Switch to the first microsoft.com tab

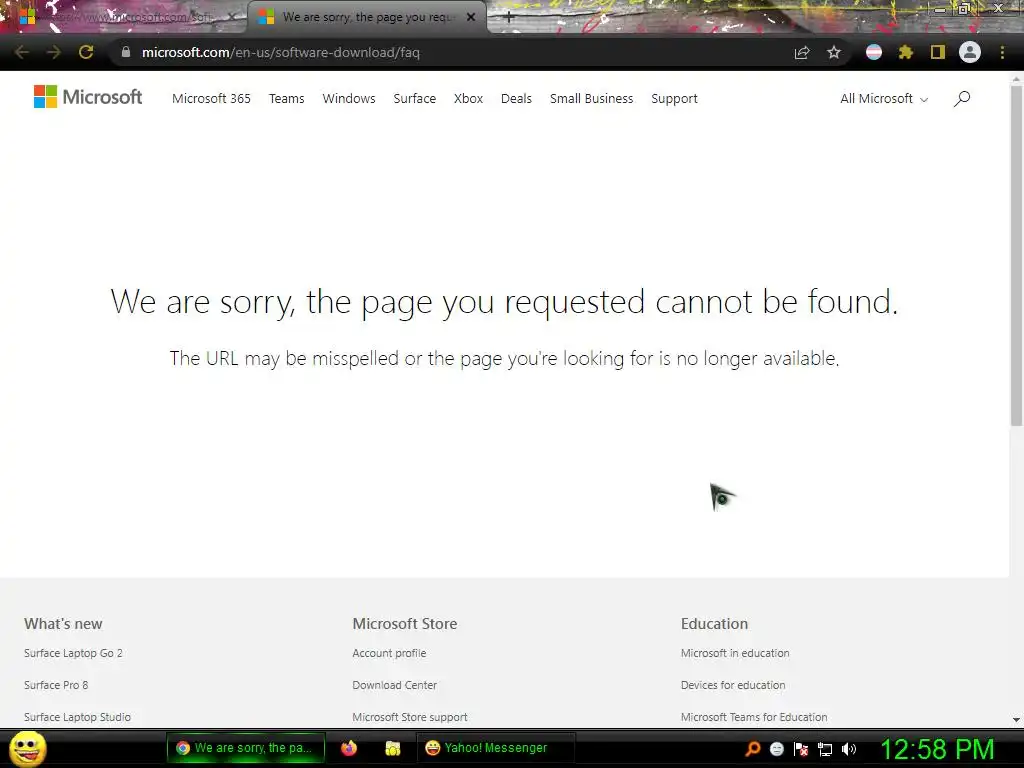point(124,17)
